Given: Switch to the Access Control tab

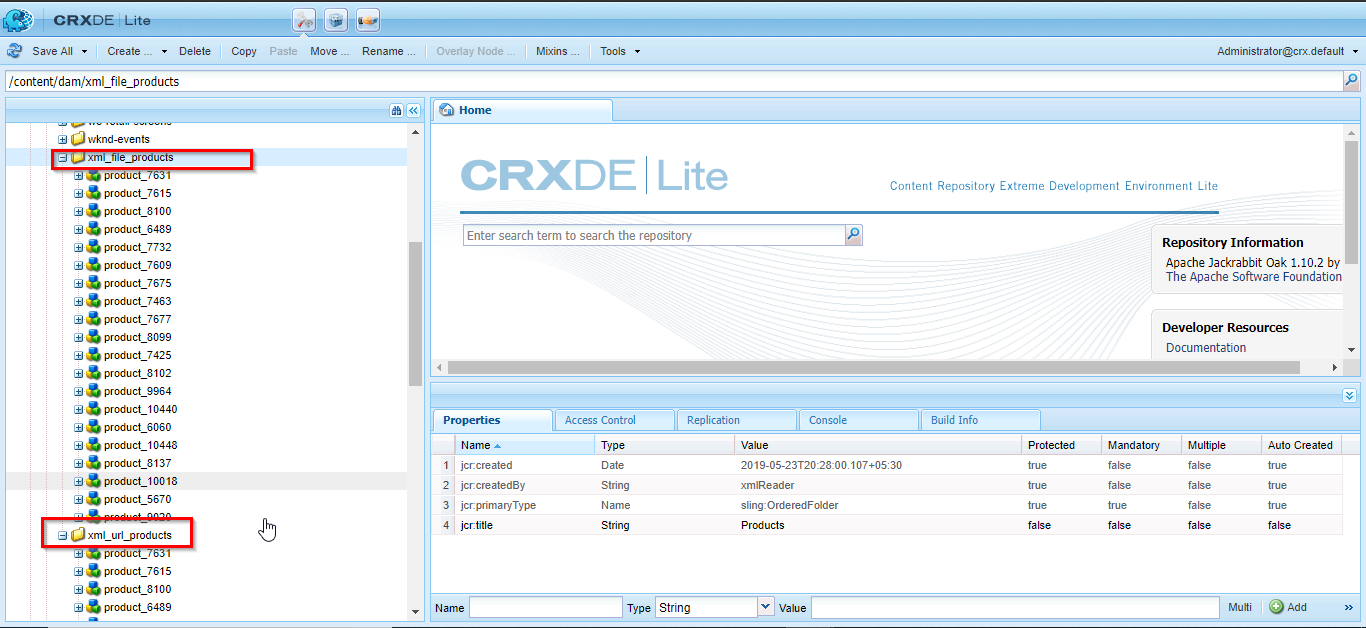Looking at the screenshot, I should (x=614, y=420).
